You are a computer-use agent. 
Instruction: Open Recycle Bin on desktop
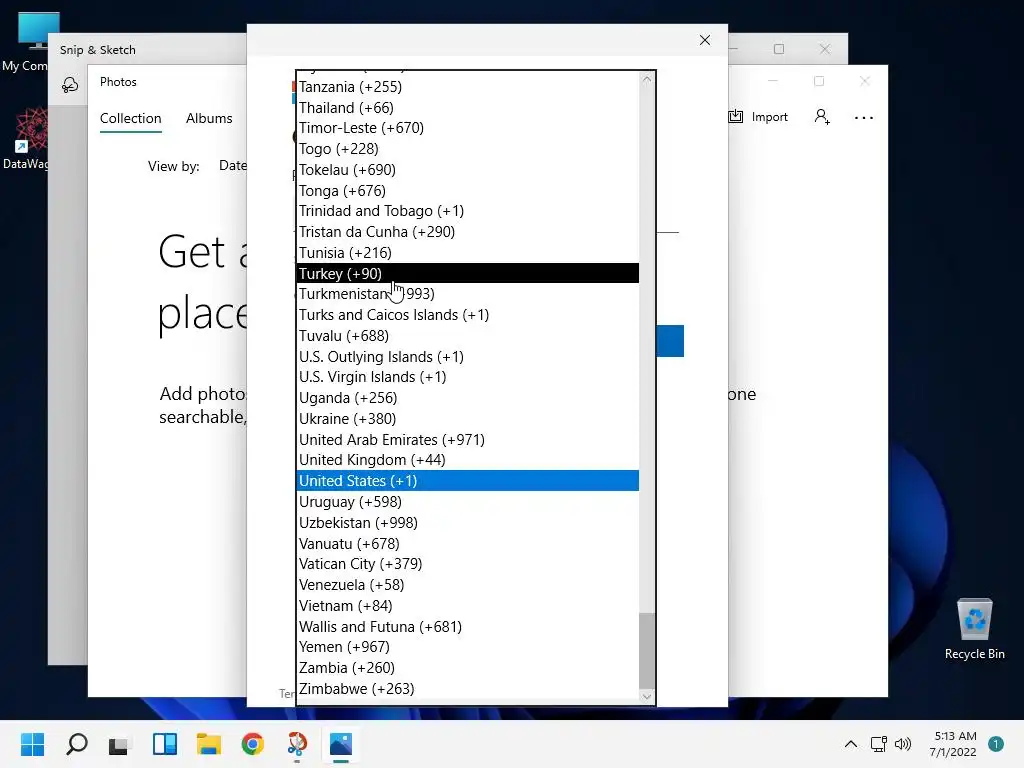[974, 630]
